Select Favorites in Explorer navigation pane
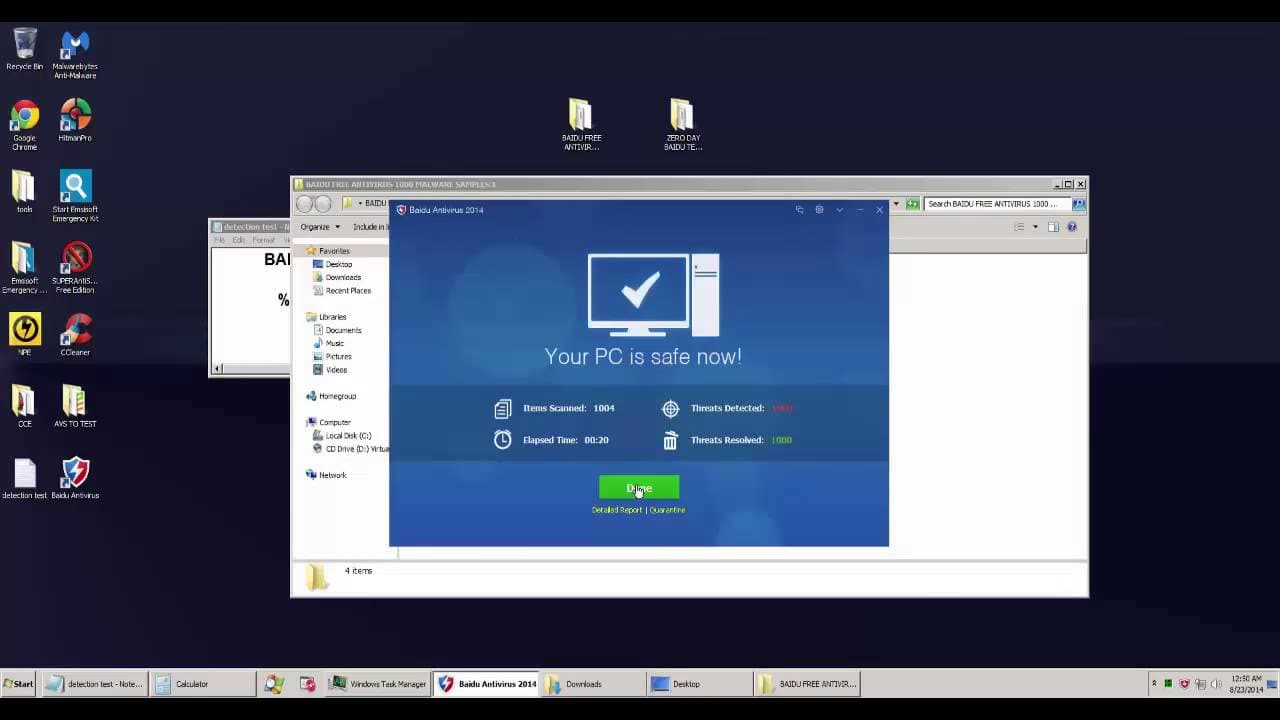The height and width of the screenshot is (720, 1280). pos(334,251)
